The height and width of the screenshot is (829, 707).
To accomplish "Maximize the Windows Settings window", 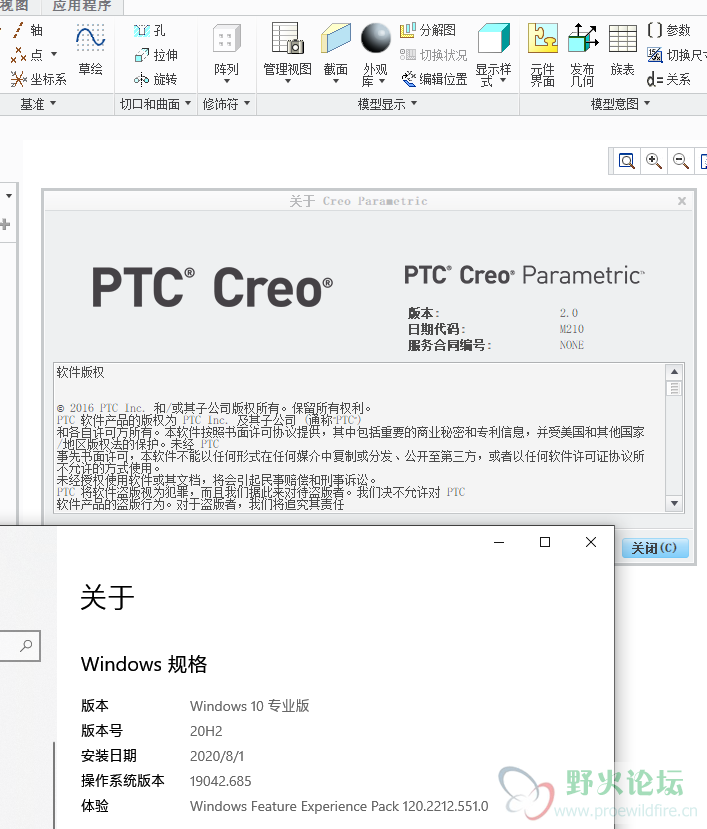I will point(545,542).
